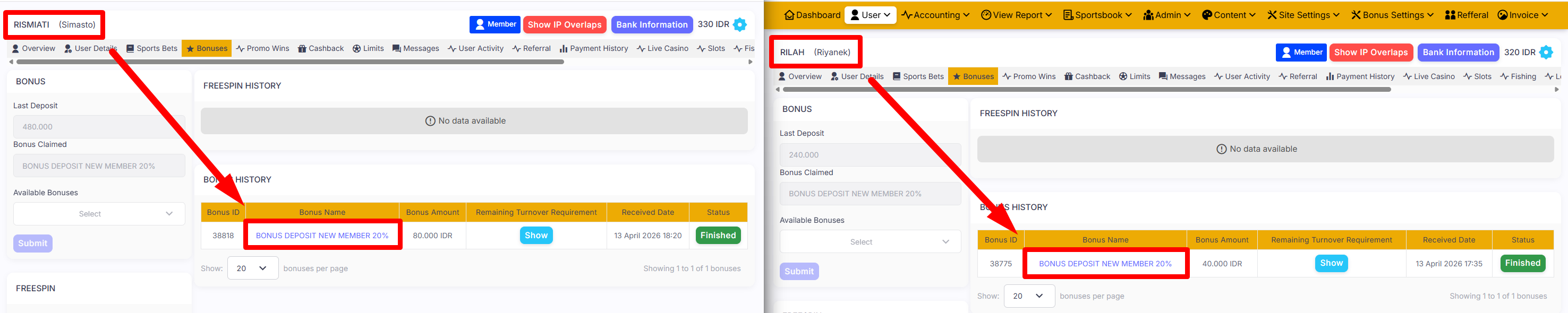Viewport: 1568px width, 313px height.
Task: Click RILAH tab strip right scroll arrow
Action: 1556,90
